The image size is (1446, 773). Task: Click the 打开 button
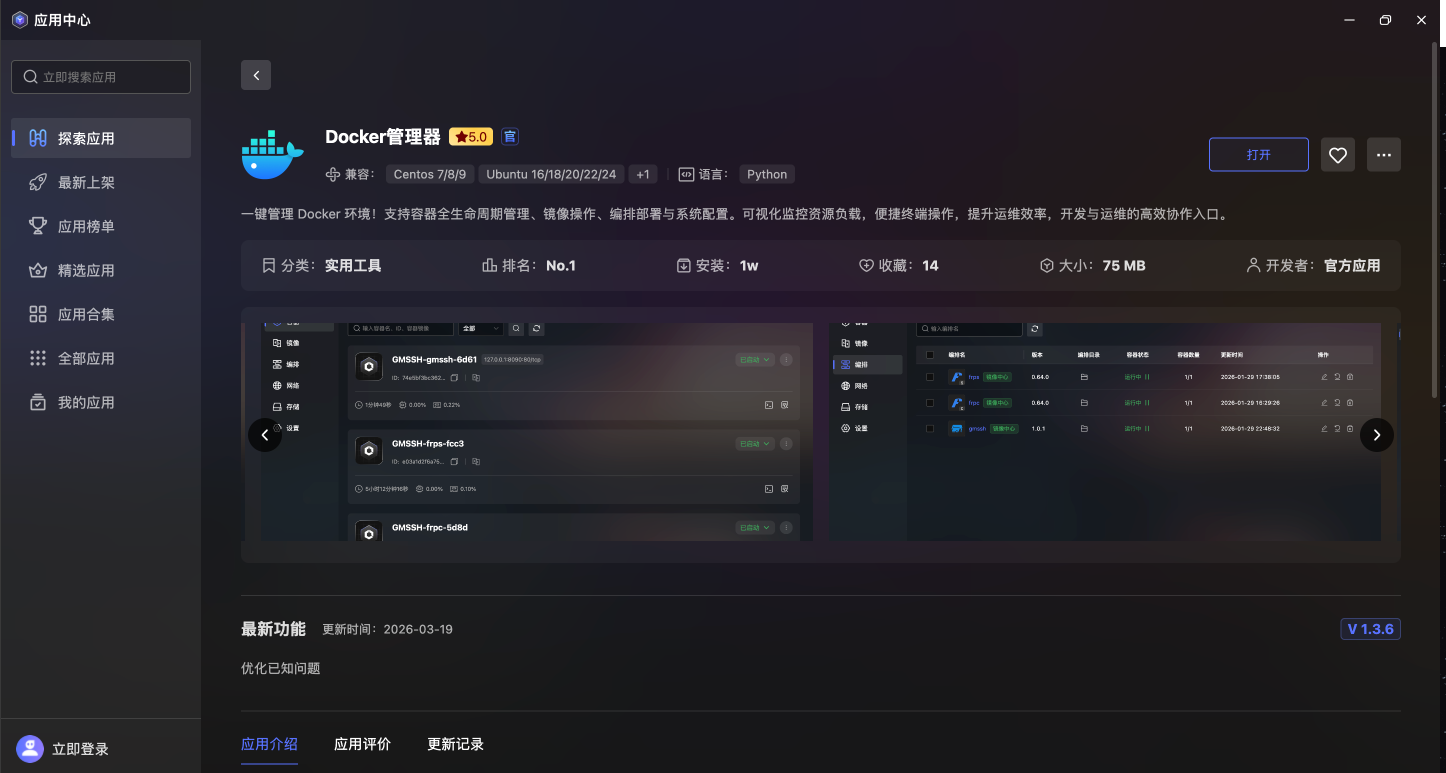[x=1259, y=155]
